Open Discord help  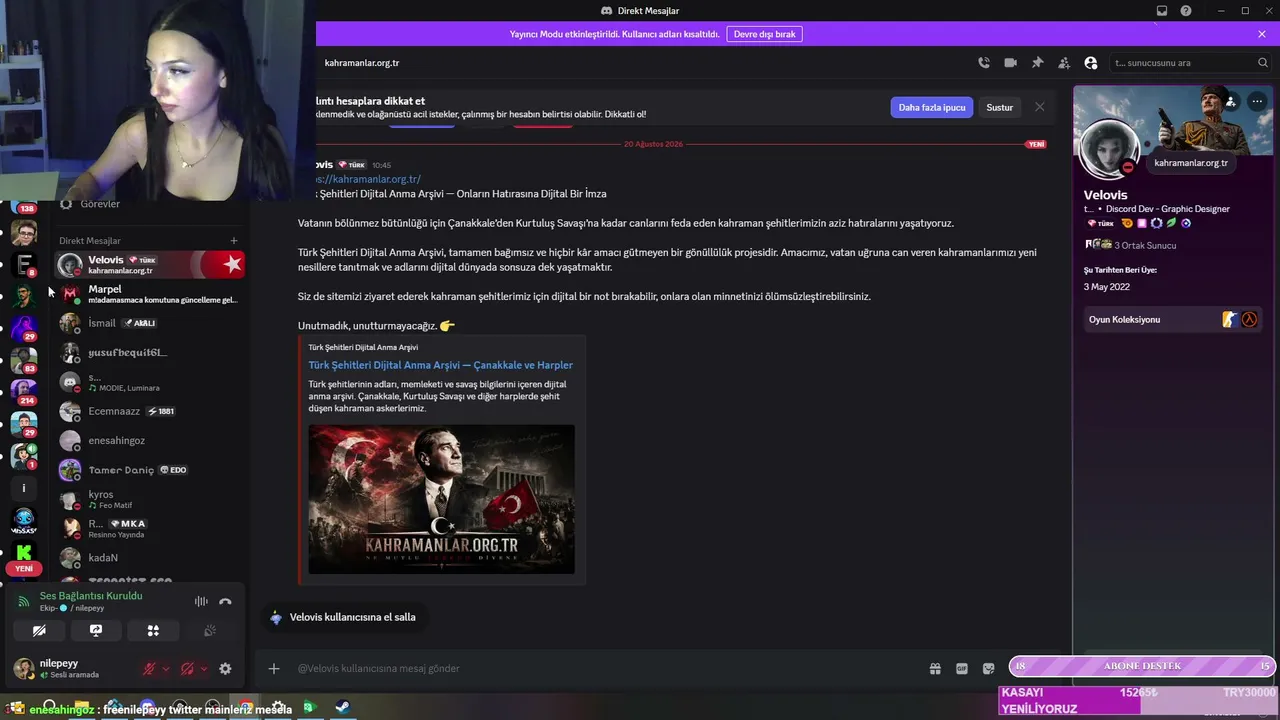[1186, 11]
